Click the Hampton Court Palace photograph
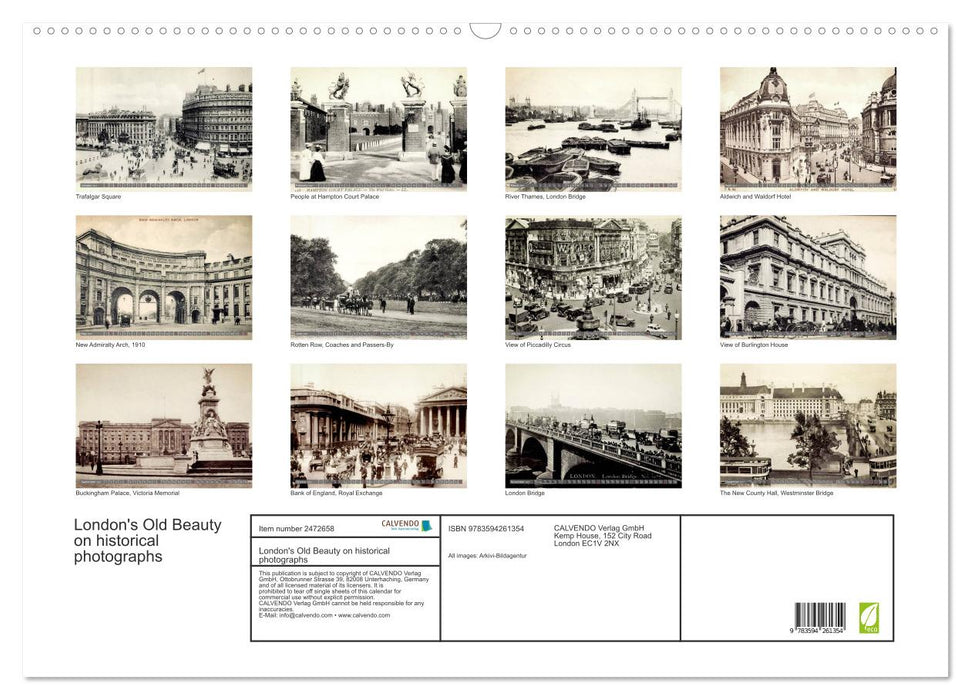Image resolution: width=971 pixels, height=700 pixels. (378, 129)
